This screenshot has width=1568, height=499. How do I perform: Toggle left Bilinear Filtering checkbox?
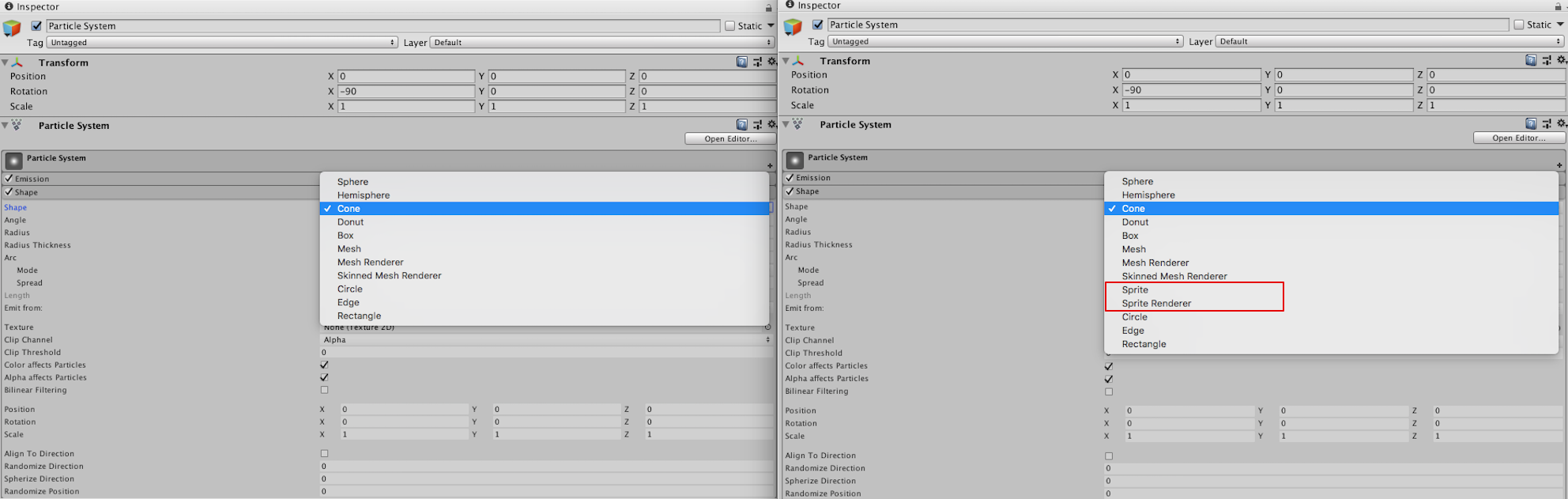324,390
